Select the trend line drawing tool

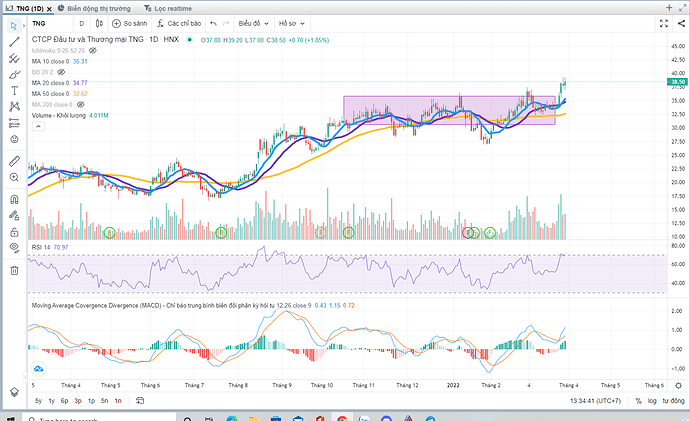13,42
